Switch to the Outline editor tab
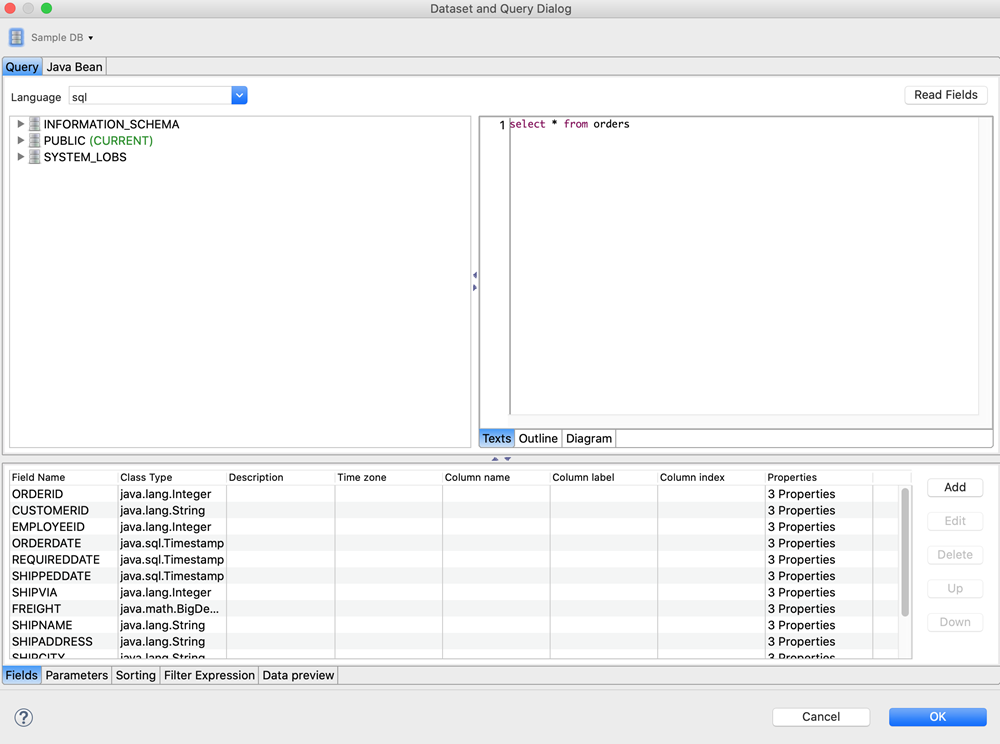 click(538, 439)
